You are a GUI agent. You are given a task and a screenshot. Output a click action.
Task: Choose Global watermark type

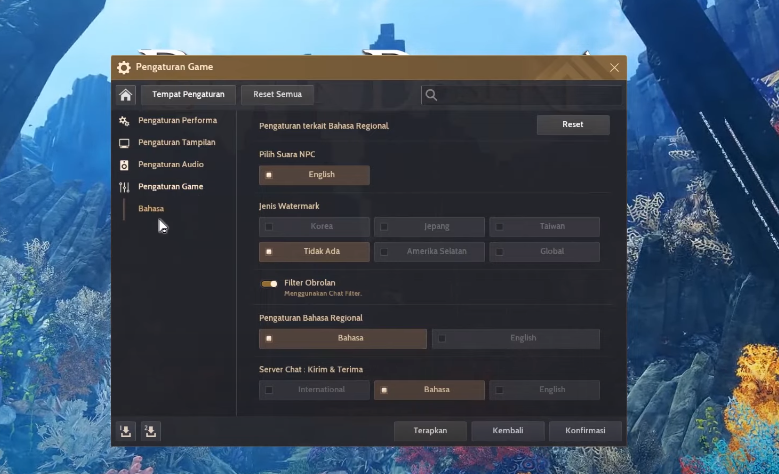click(x=545, y=252)
